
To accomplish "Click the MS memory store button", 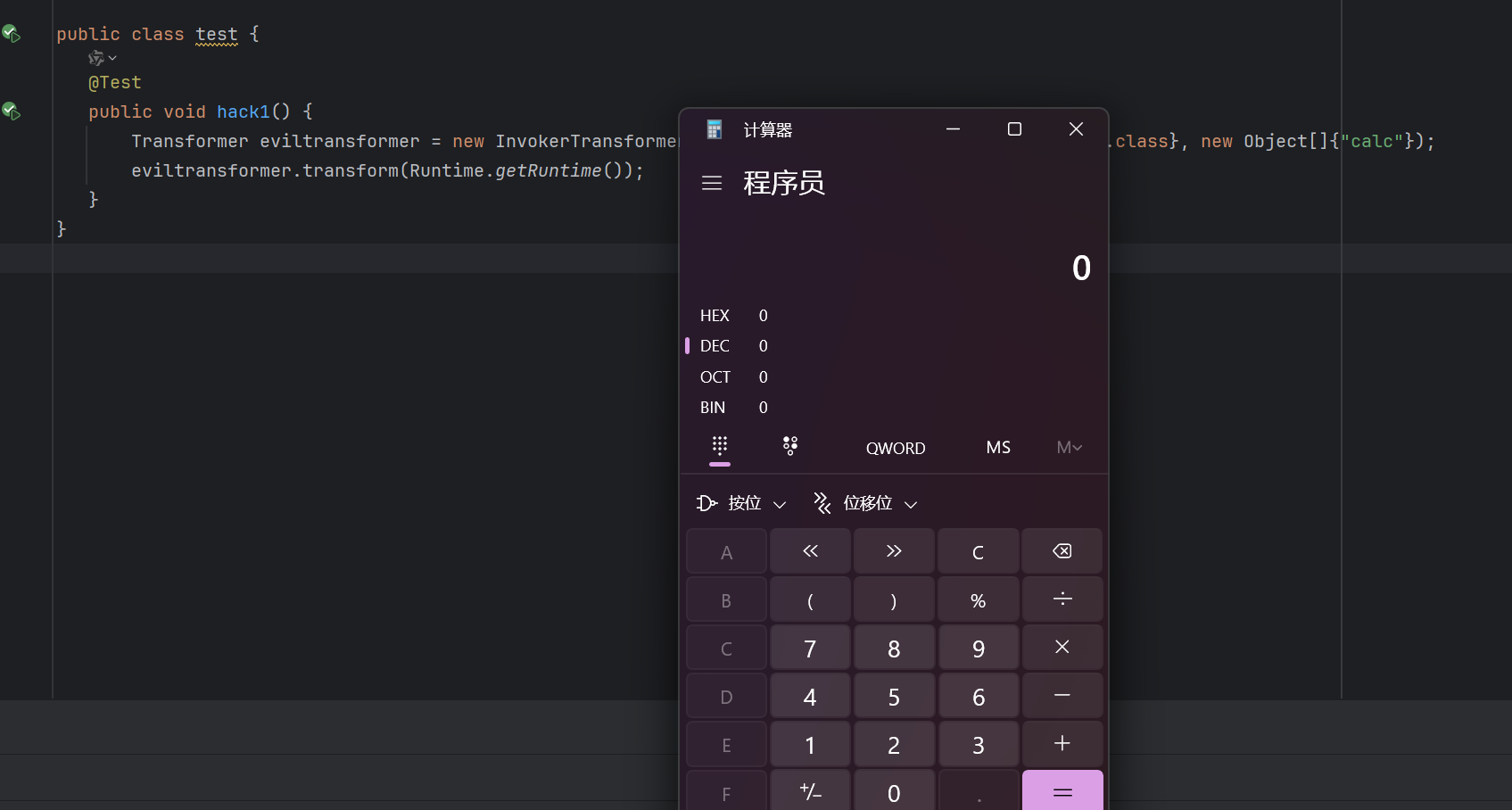I will [998, 448].
